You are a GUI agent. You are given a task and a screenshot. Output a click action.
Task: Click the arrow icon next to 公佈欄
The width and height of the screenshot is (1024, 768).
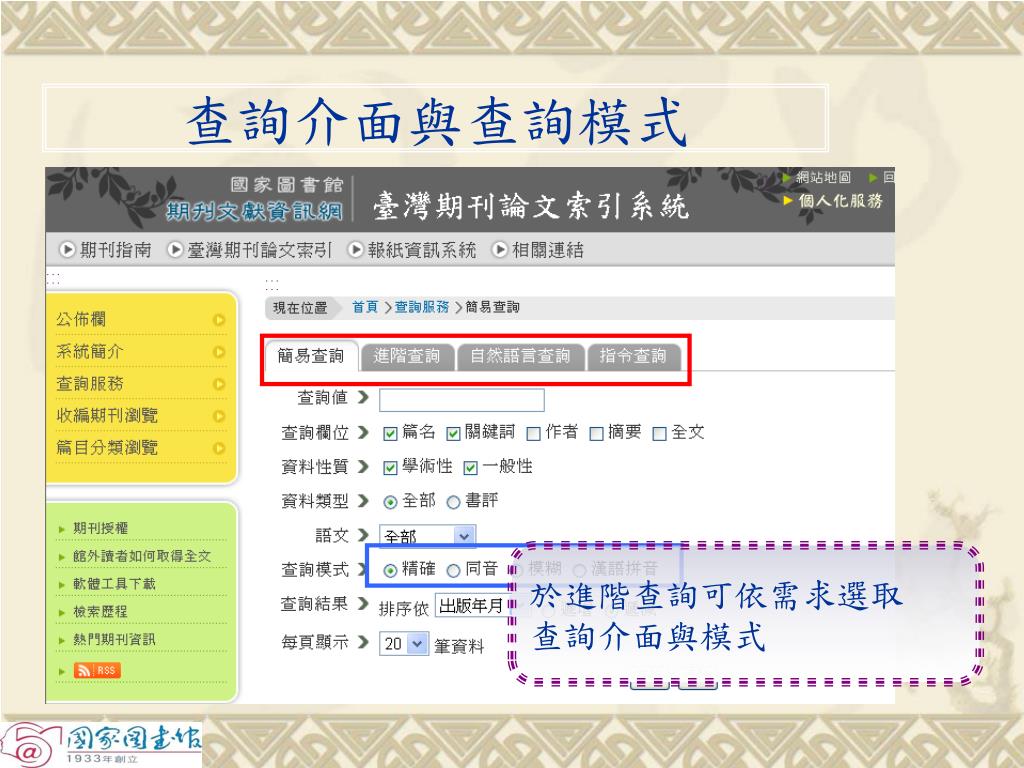pos(219,320)
